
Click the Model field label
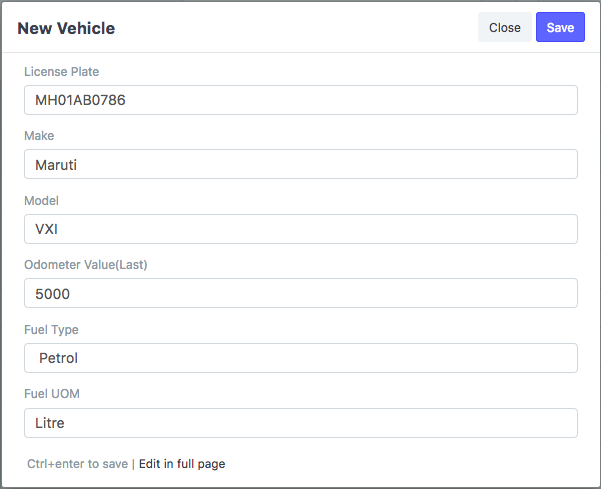pyautogui.click(x=42, y=201)
